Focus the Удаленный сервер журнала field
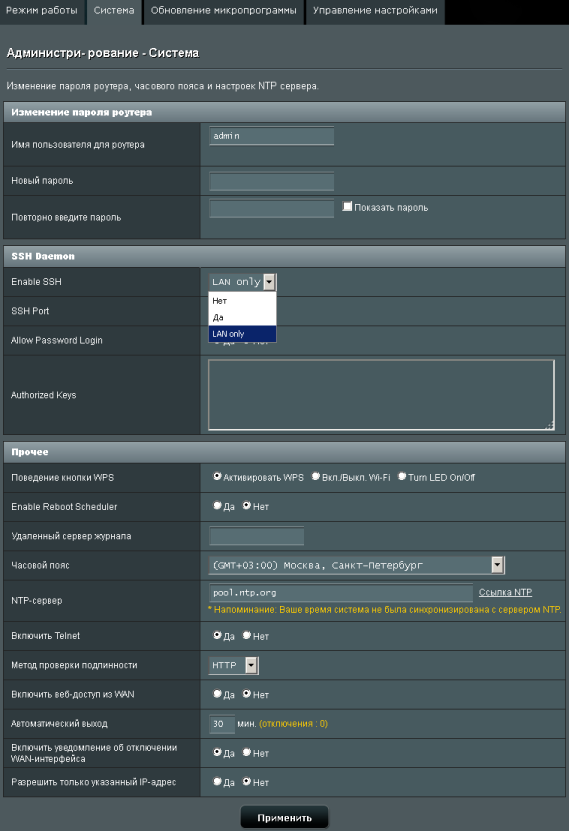Viewport: 569px width, 831px height. [256, 536]
